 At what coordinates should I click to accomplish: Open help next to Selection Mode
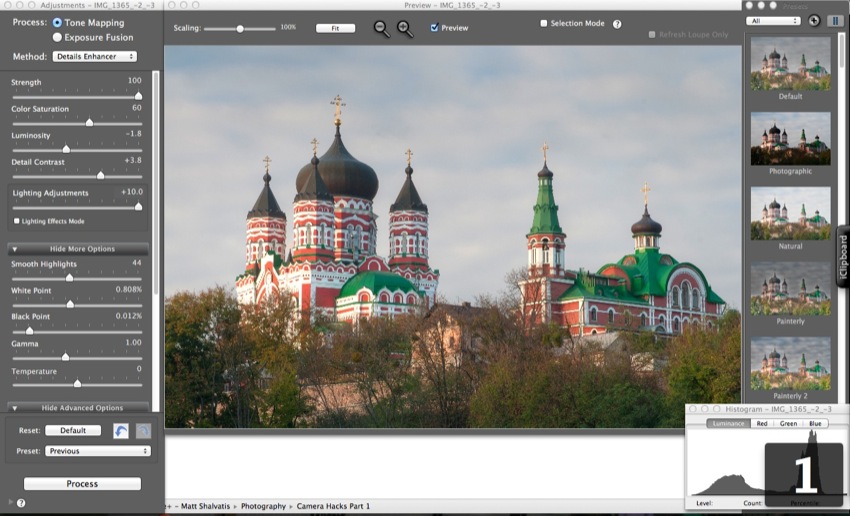pos(617,24)
